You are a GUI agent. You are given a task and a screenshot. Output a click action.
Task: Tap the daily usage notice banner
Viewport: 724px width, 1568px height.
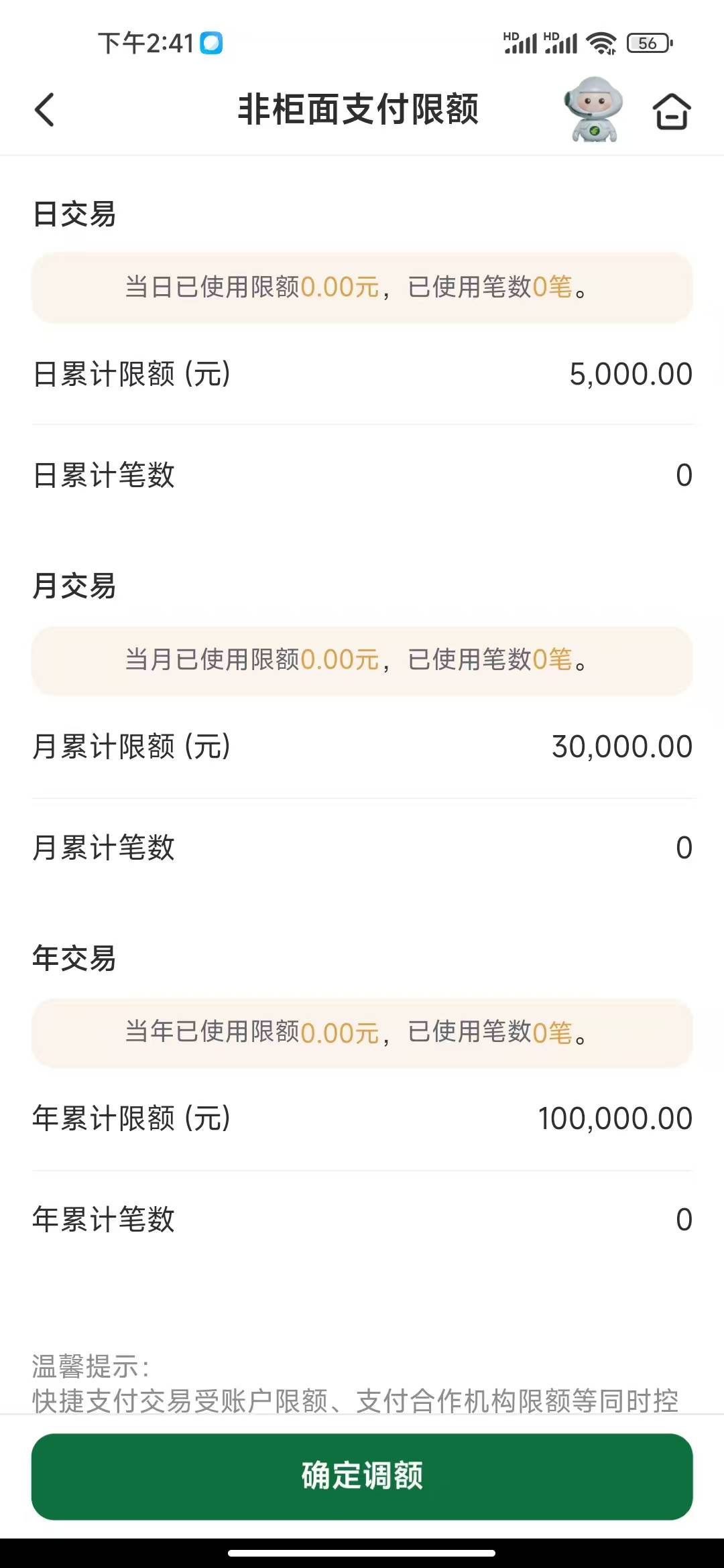click(x=362, y=287)
